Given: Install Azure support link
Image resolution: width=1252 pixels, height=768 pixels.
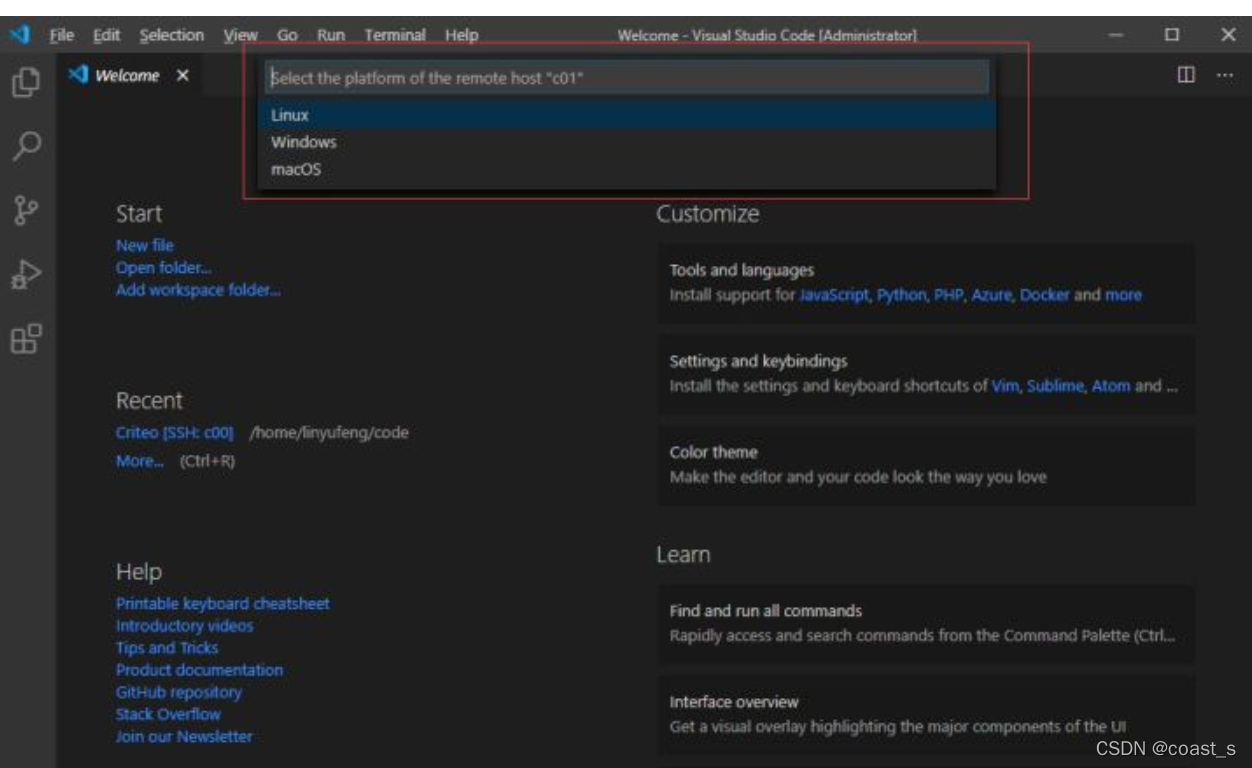Looking at the screenshot, I should (991, 295).
